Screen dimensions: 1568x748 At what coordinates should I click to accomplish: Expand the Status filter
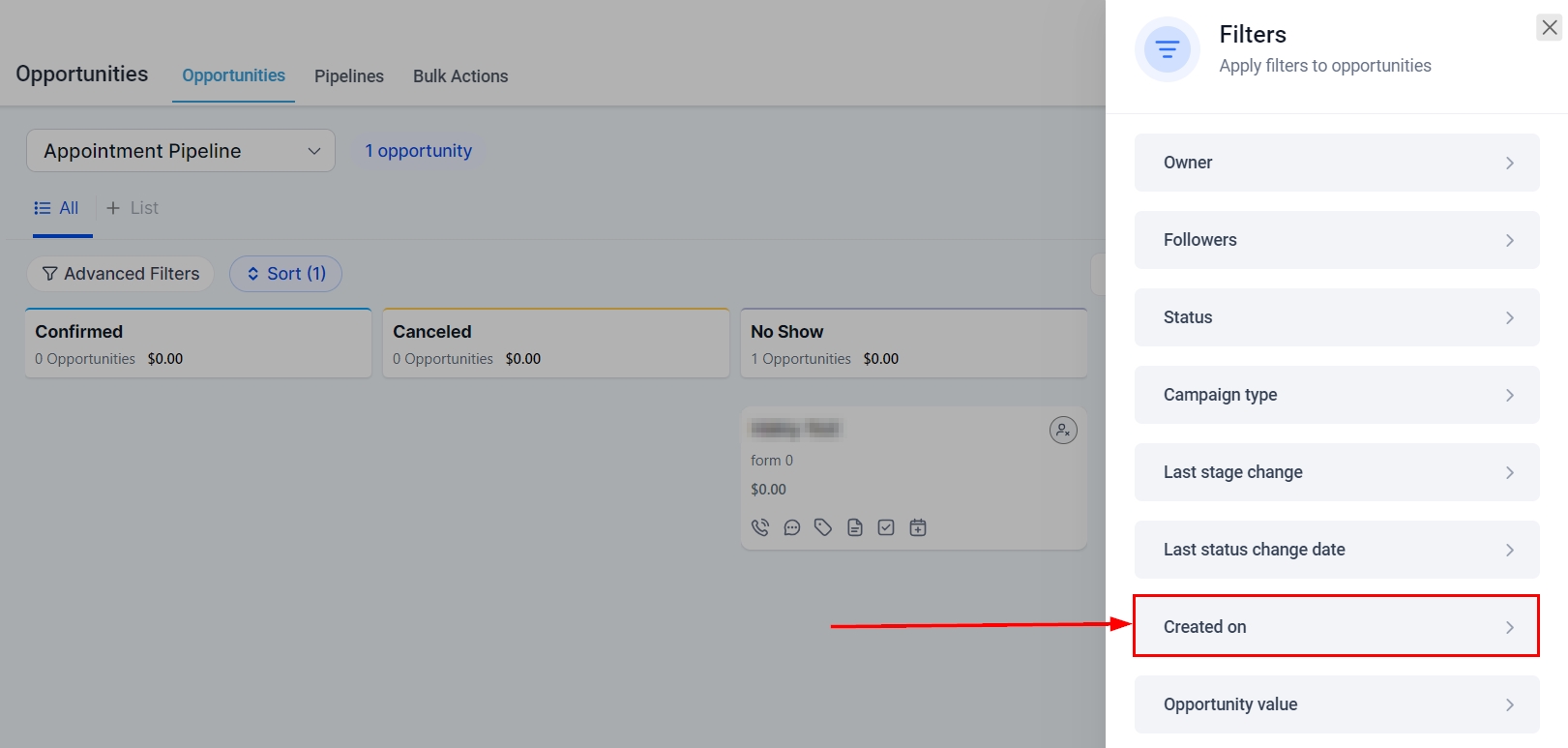(1336, 317)
